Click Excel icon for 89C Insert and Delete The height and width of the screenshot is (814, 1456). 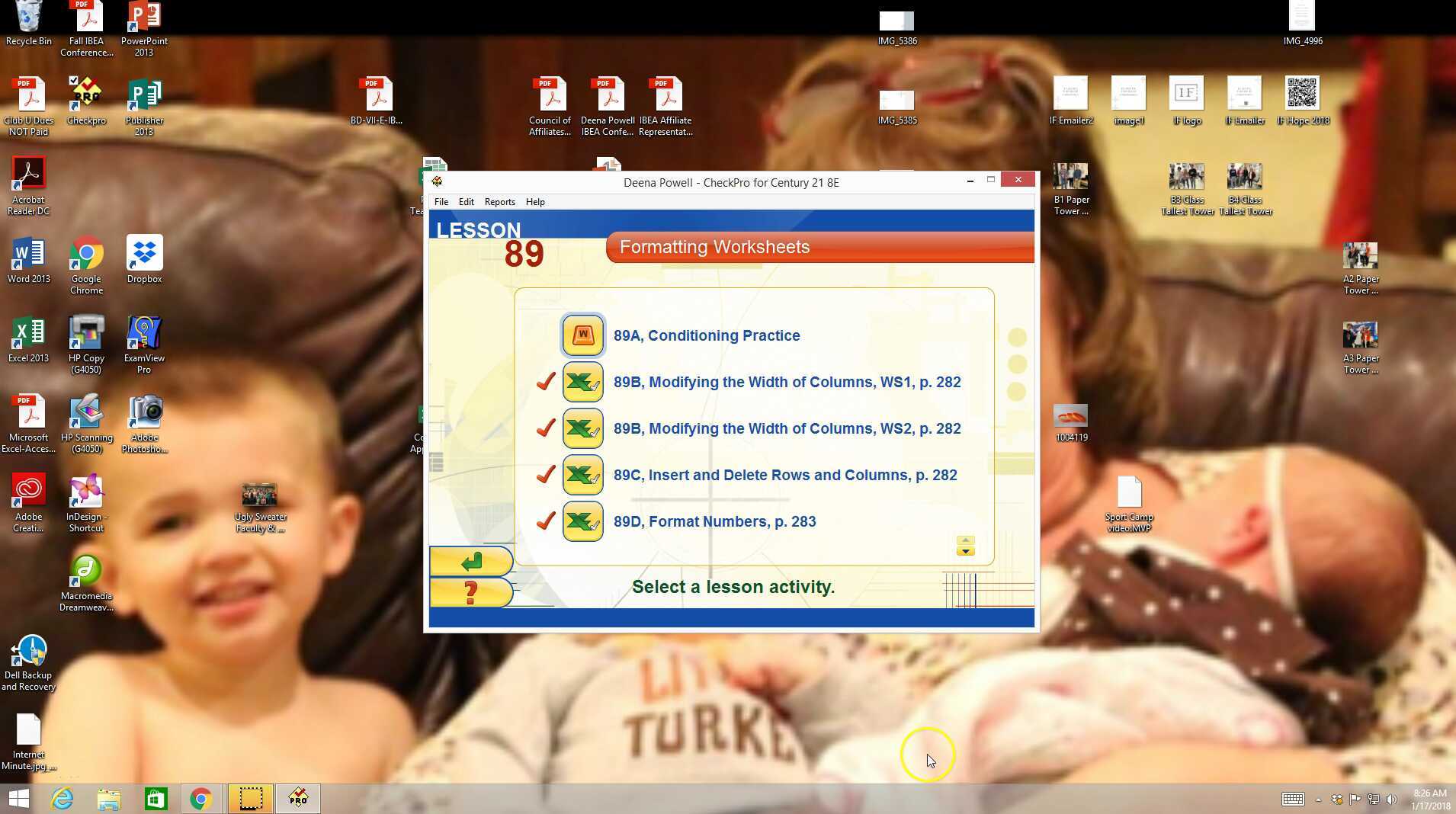[x=582, y=475]
